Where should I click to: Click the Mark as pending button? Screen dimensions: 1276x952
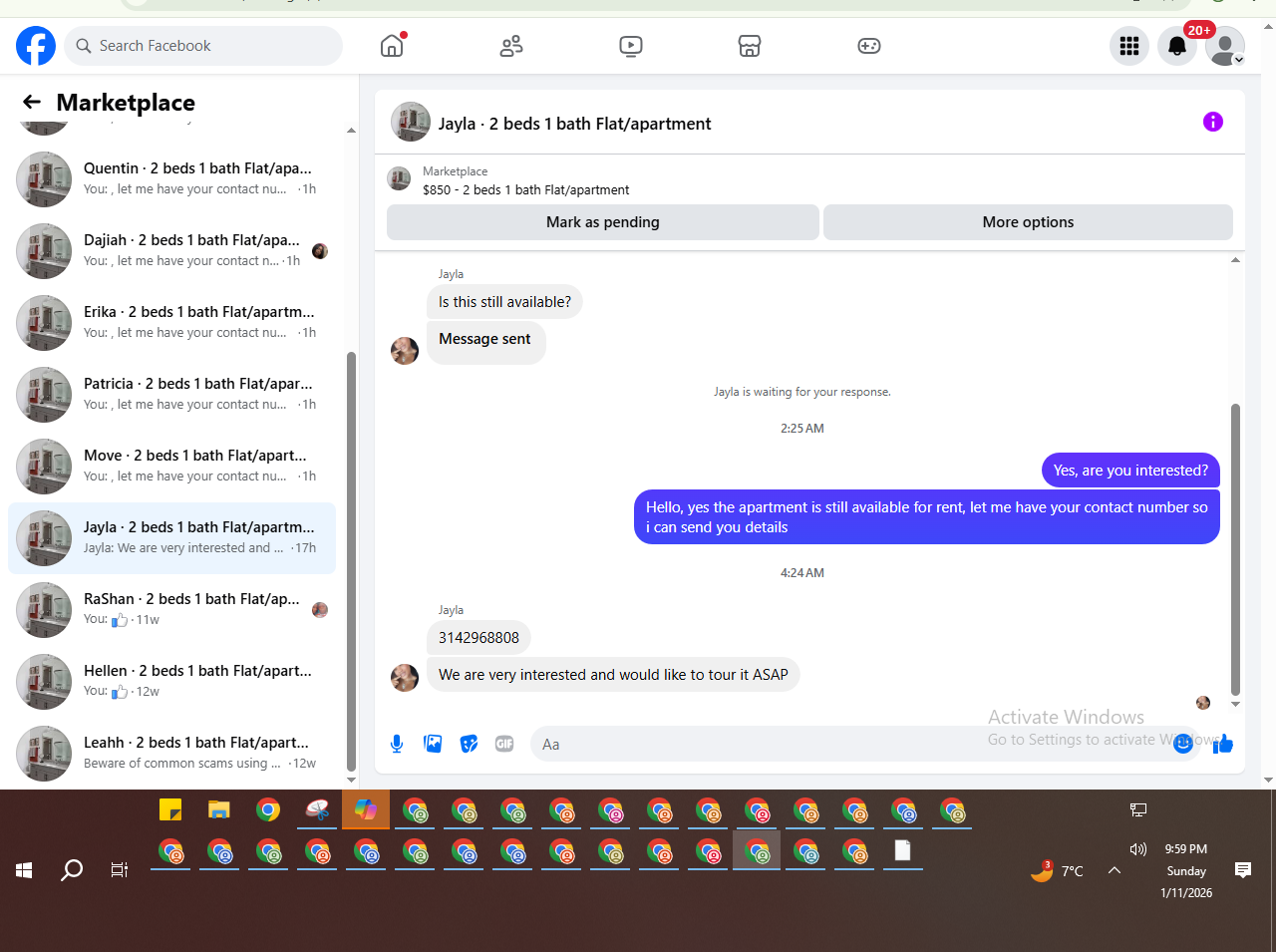(603, 222)
